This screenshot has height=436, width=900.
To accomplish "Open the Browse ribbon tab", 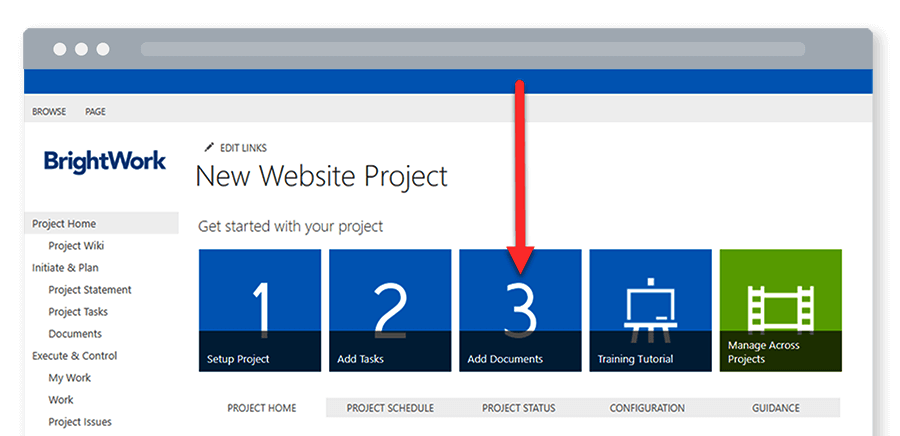I will 49,112.
